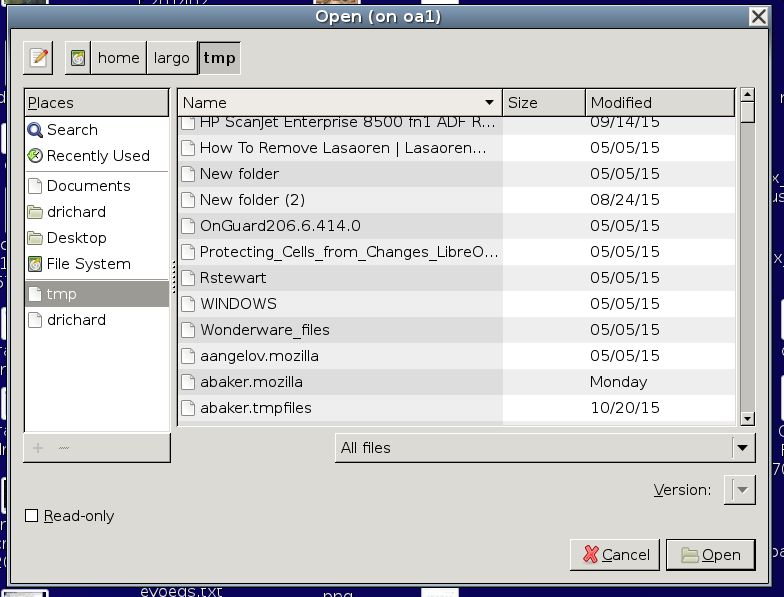Open File System in Places

tap(96, 264)
